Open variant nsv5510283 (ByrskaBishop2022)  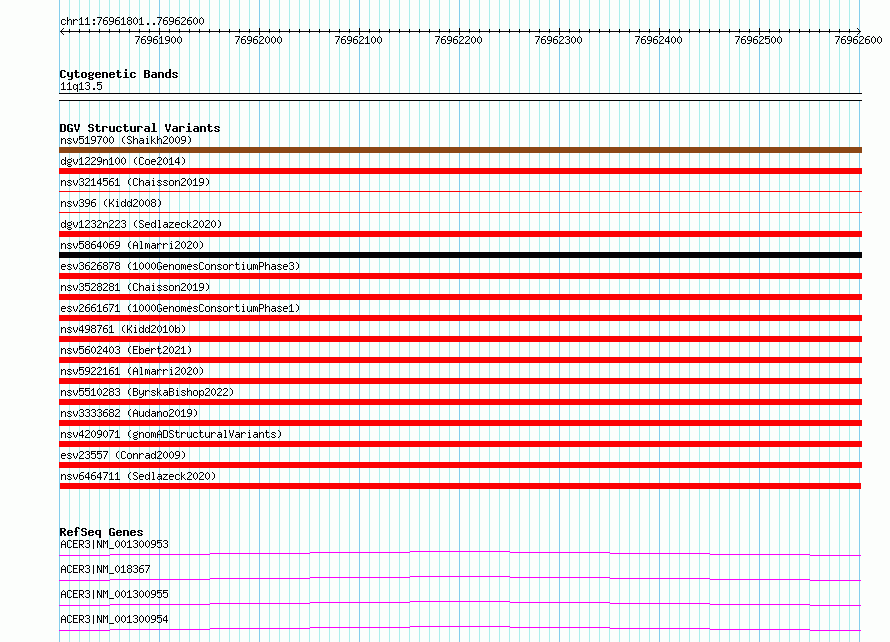[147, 392]
